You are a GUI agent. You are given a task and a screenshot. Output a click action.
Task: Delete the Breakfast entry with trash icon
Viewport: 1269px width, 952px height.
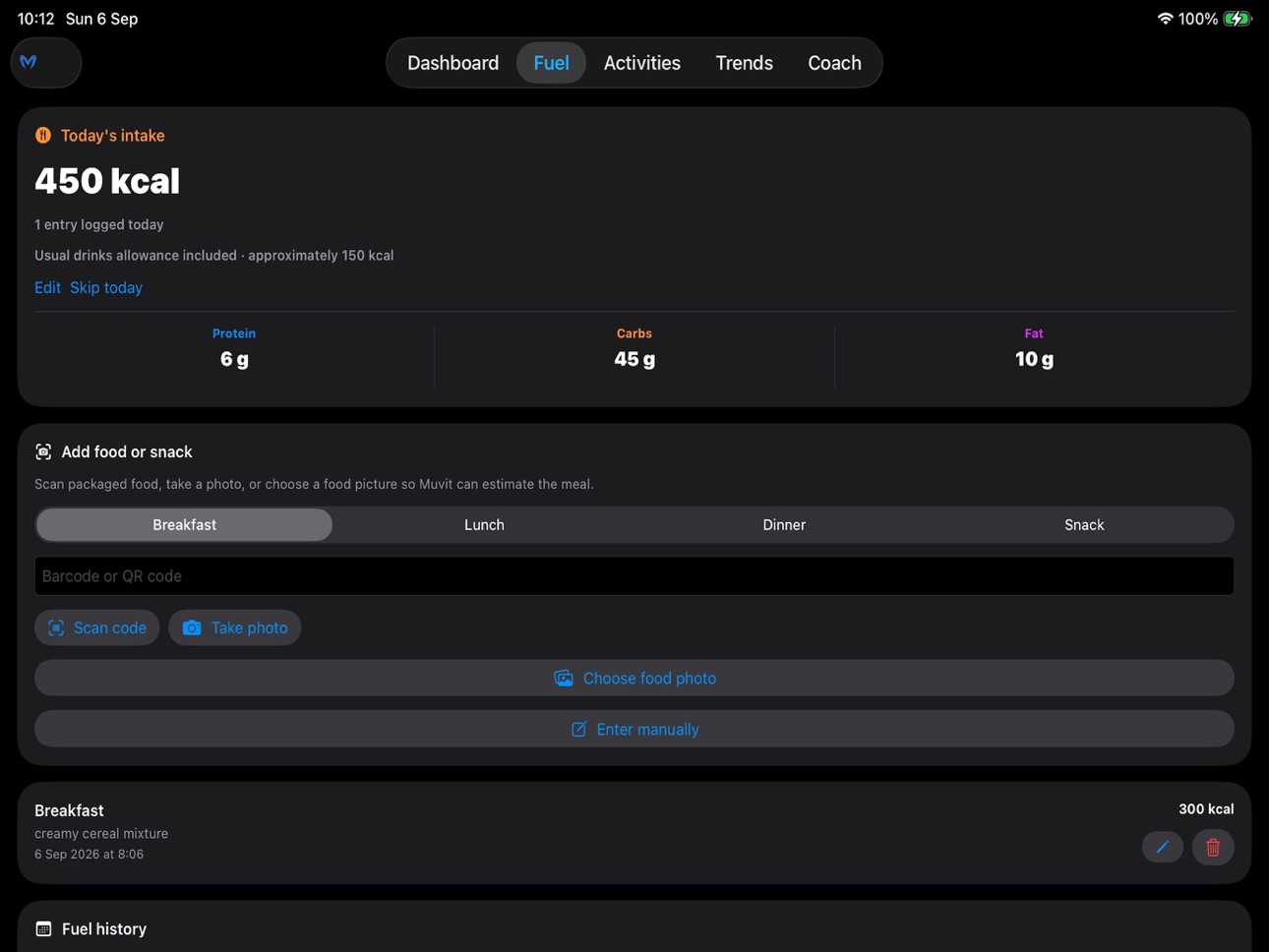(x=1213, y=847)
